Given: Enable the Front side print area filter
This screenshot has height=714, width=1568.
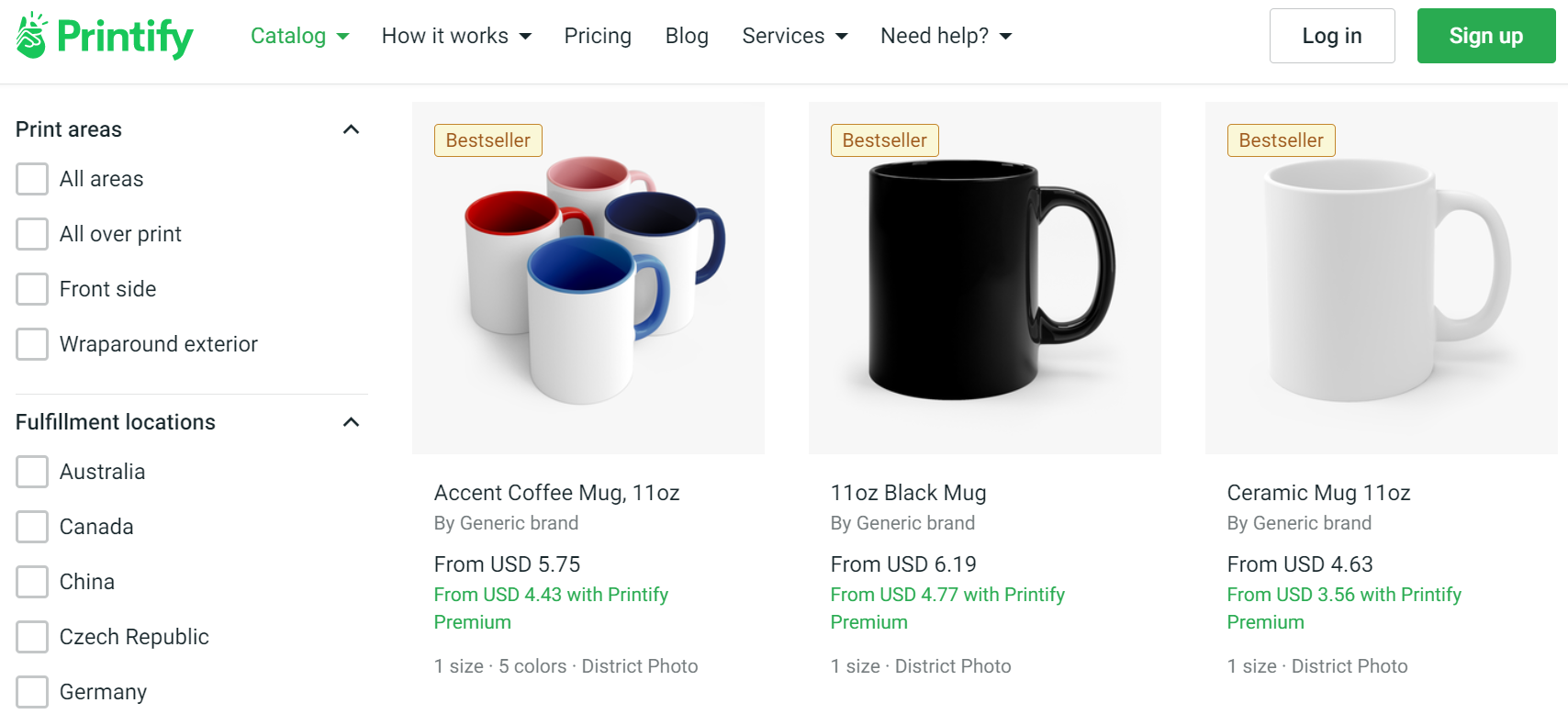Looking at the screenshot, I should pyautogui.click(x=32, y=289).
